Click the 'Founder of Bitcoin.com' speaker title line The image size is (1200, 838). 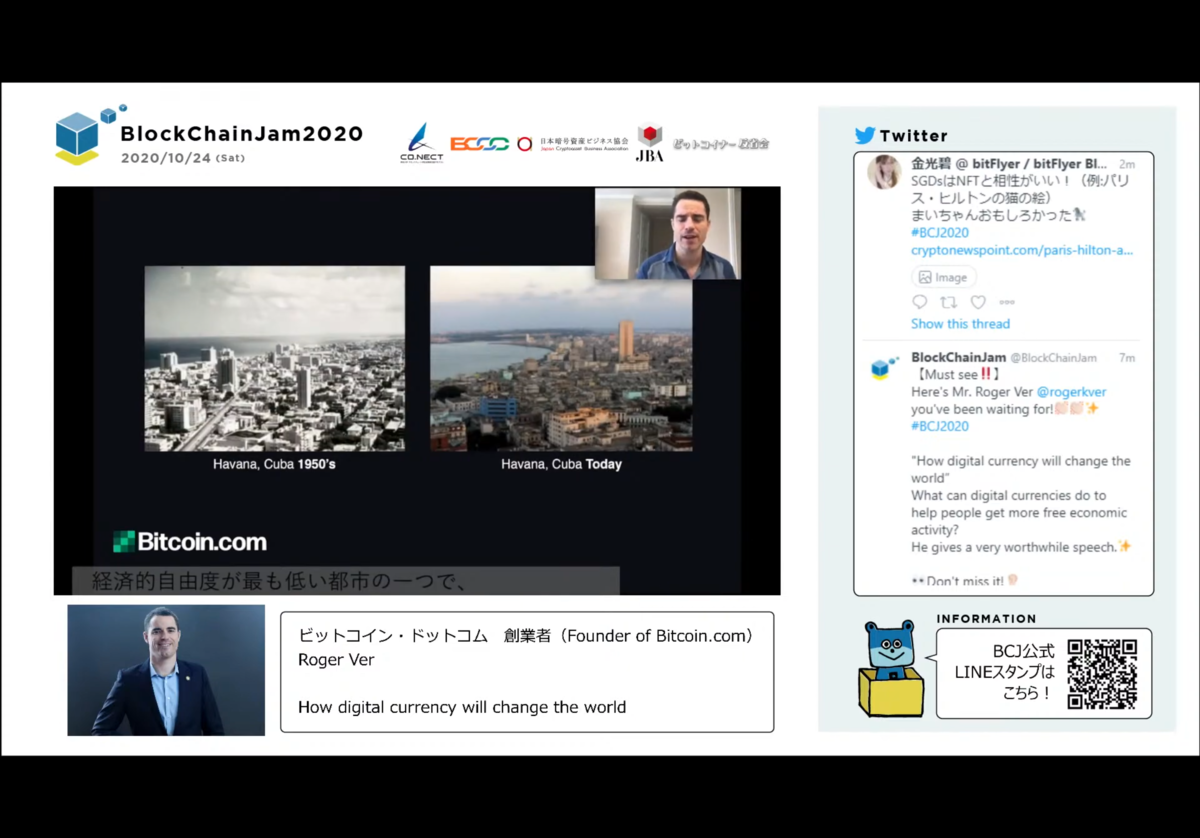[x=526, y=636]
